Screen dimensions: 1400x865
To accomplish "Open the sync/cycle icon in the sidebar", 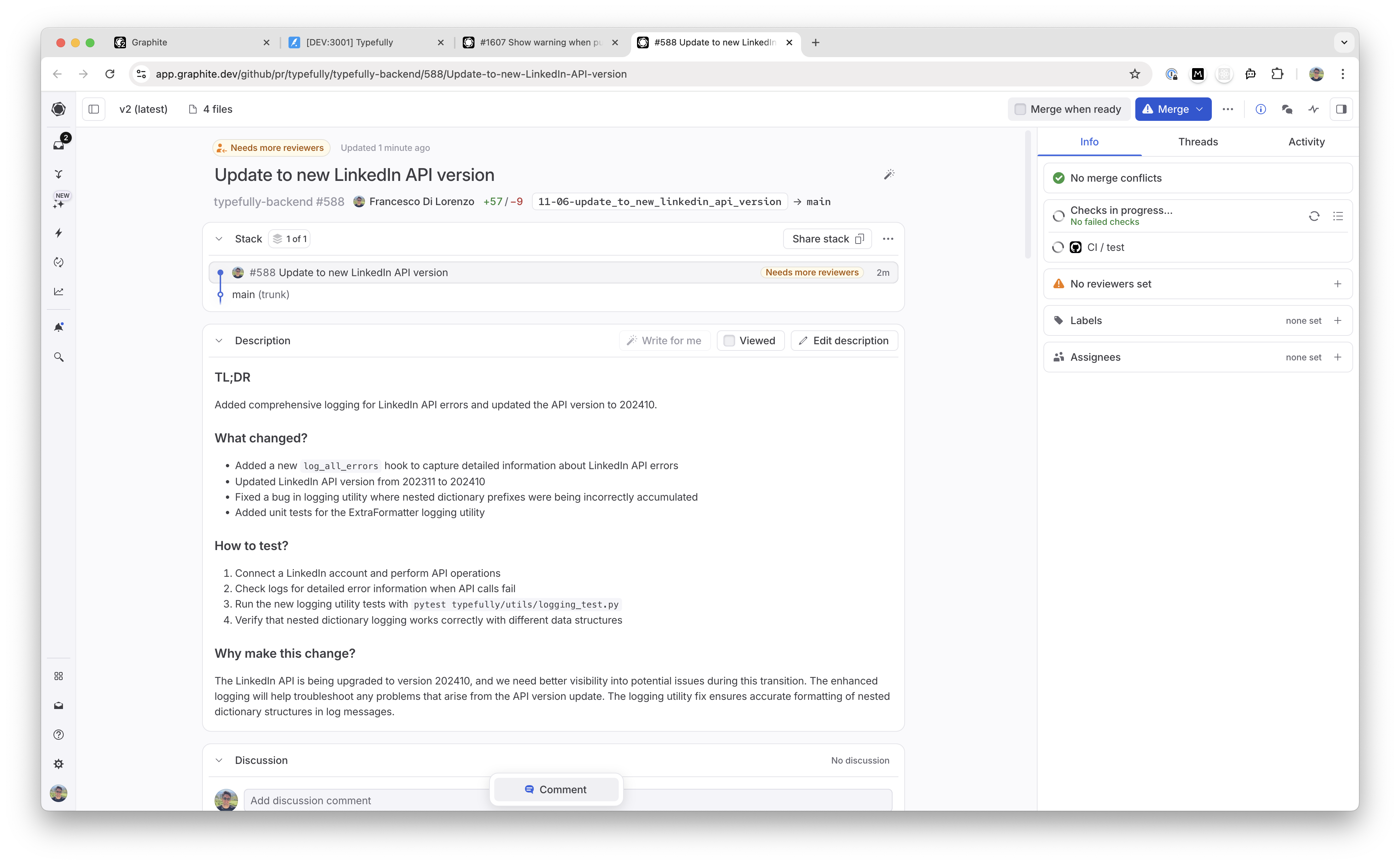I will (58, 262).
